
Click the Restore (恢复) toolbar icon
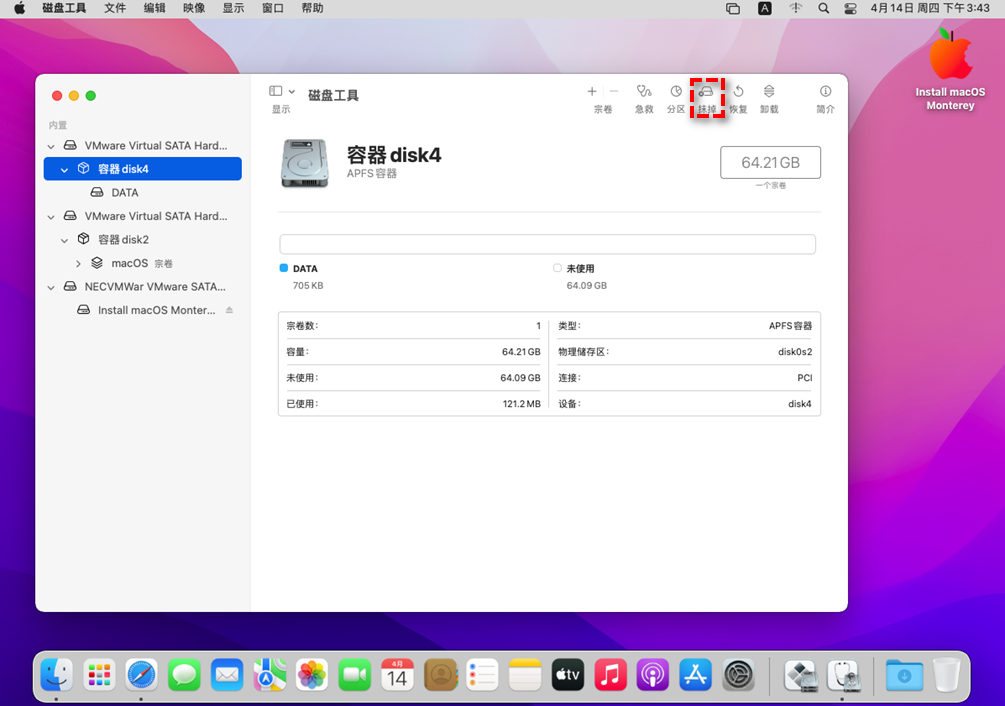(x=738, y=91)
